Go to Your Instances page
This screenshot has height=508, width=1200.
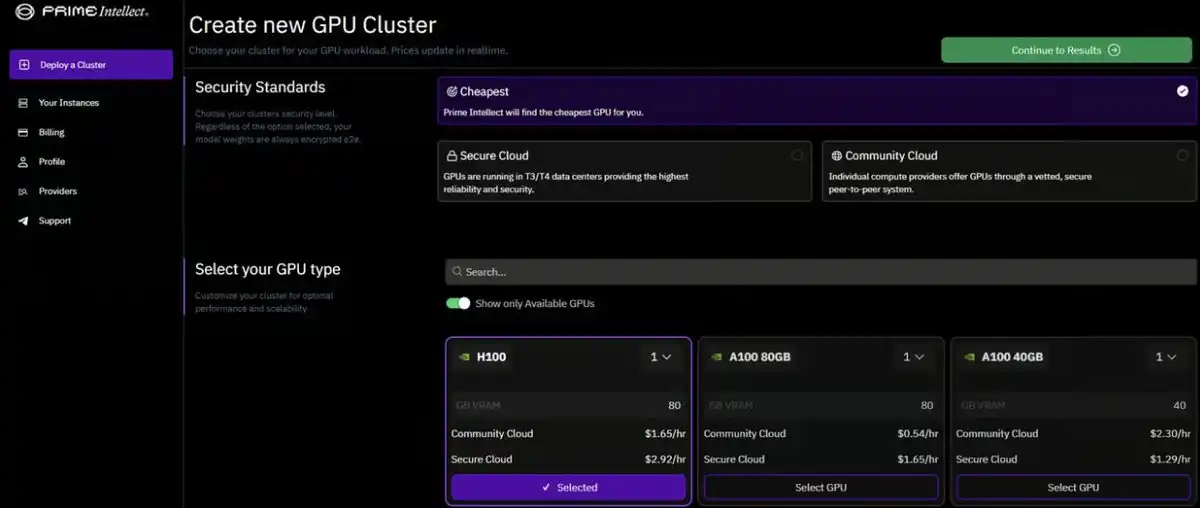coord(68,103)
